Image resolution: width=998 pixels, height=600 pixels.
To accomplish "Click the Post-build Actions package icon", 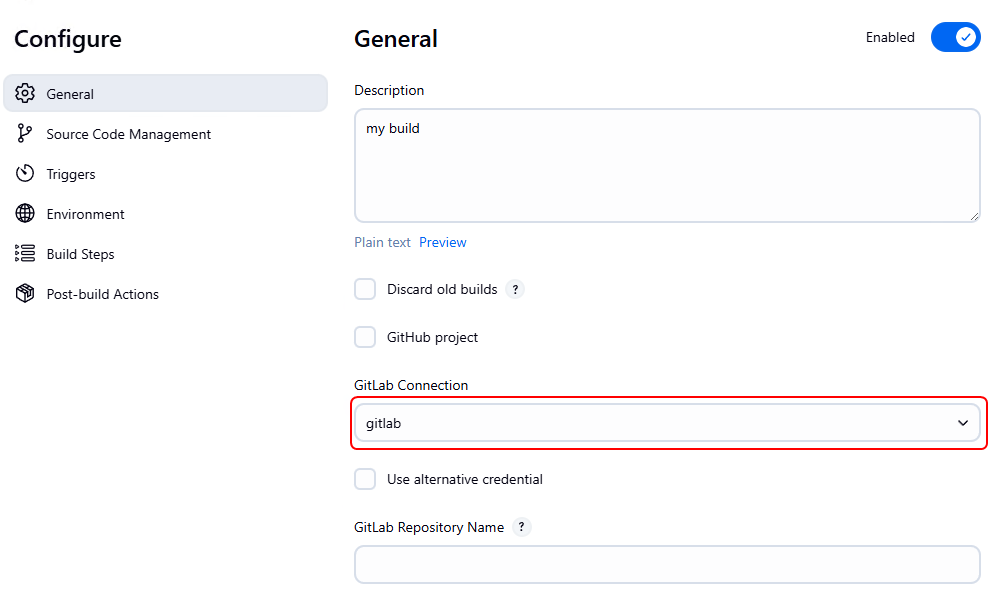I will (x=25, y=294).
